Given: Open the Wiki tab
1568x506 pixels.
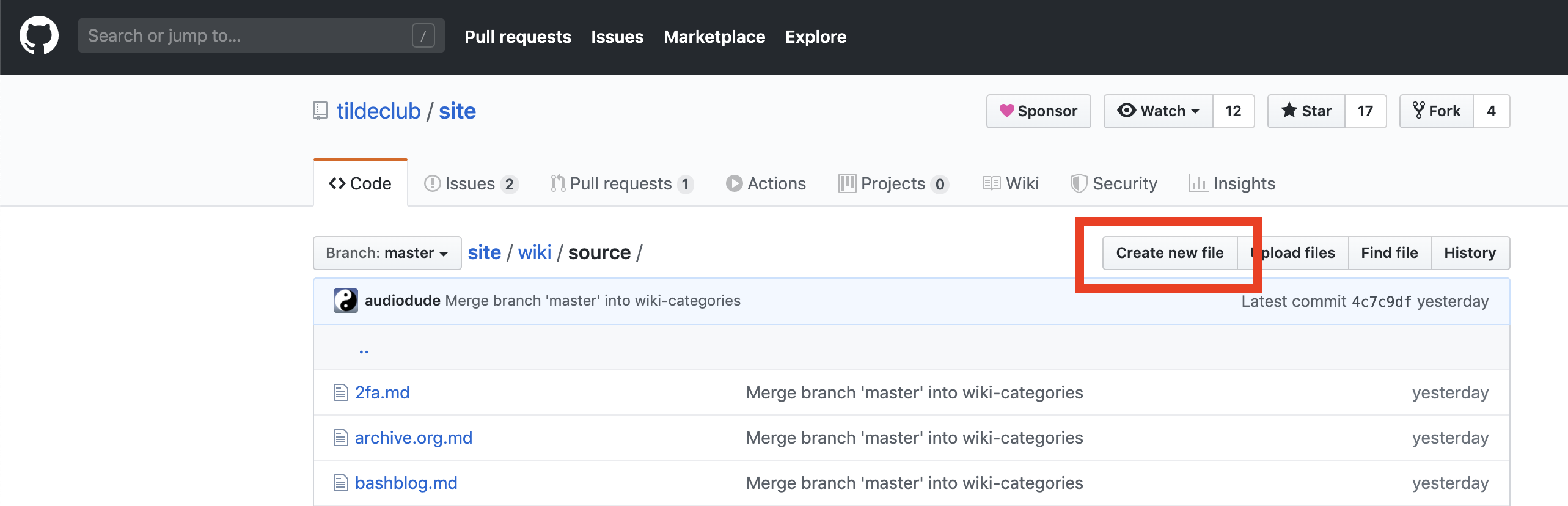Looking at the screenshot, I should 1011,183.
